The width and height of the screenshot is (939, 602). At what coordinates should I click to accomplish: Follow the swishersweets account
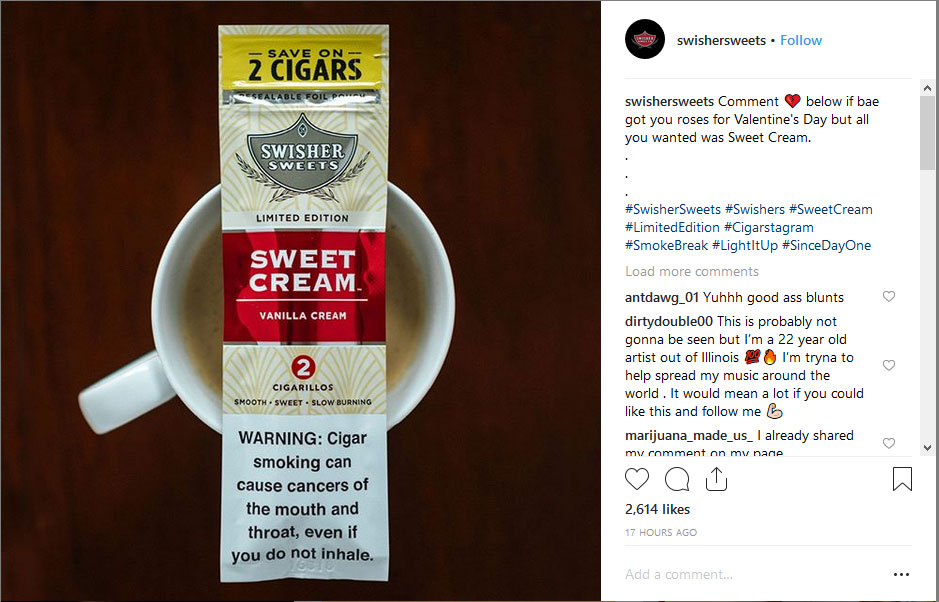tap(801, 40)
